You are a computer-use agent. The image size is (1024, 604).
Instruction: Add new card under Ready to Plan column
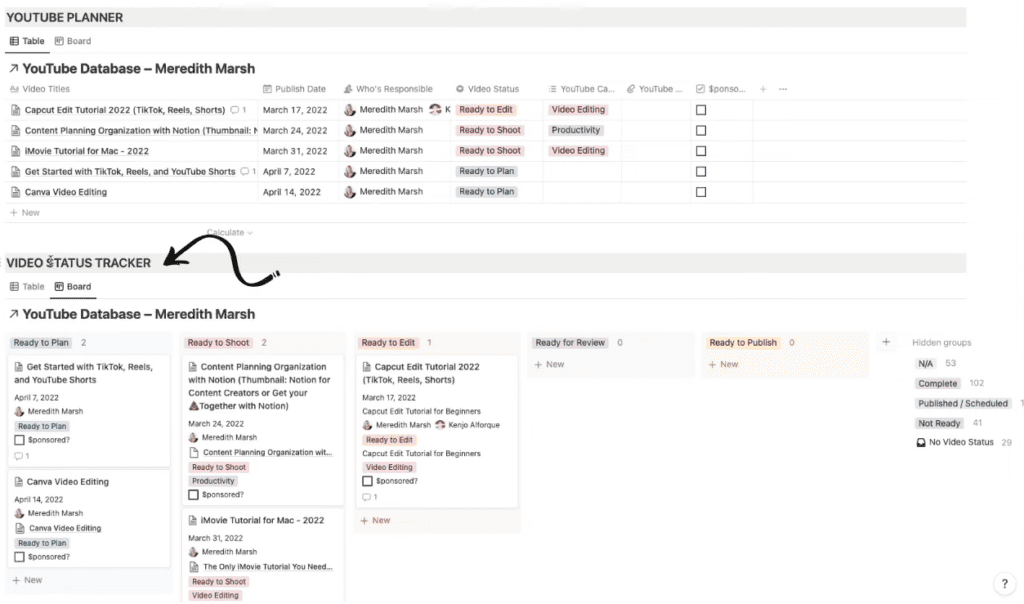(x=27, y=580)
